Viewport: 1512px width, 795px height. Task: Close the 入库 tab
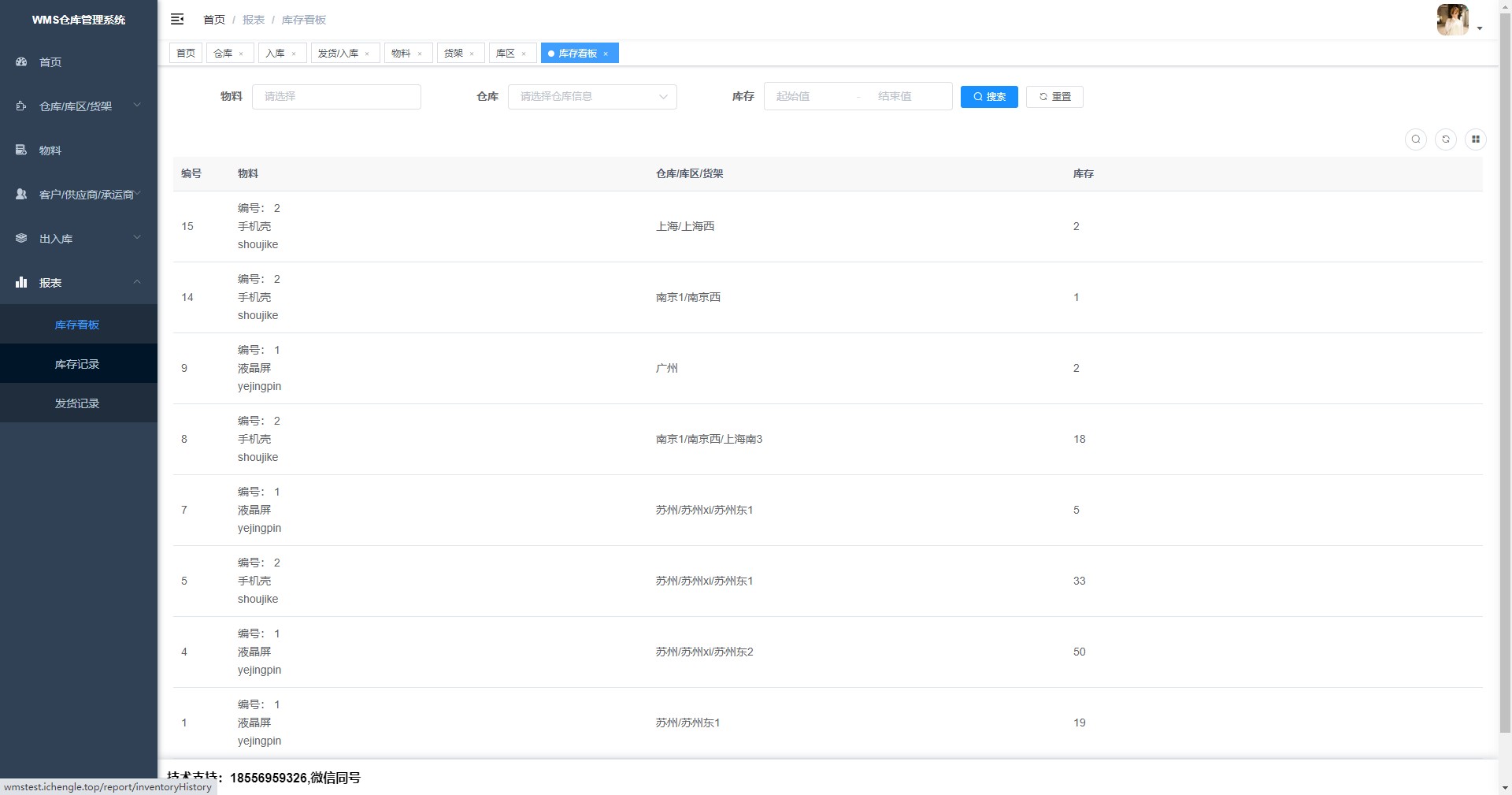294,54
